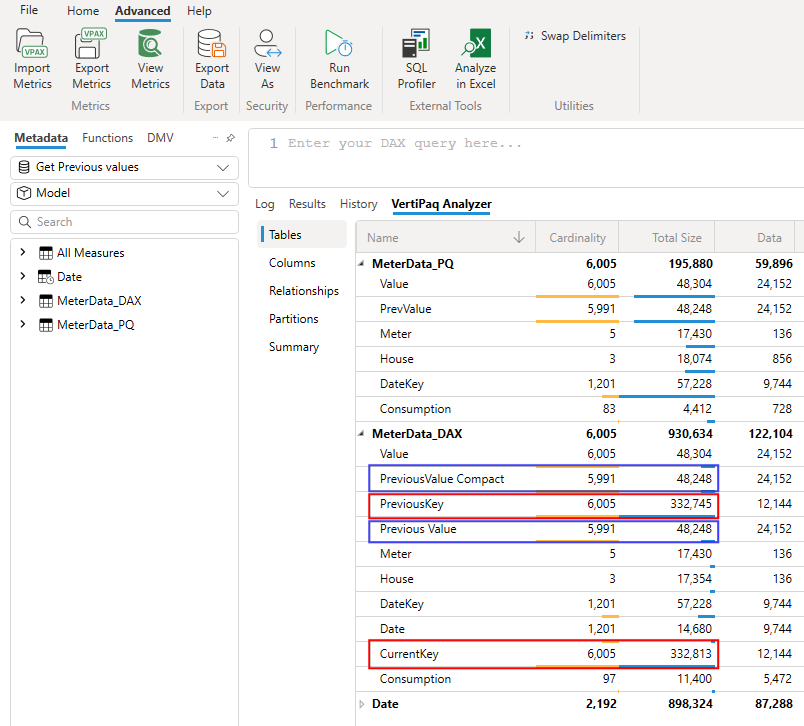Click the MeterData_DAX Date column row
Viewport: 804px width, 726px height.
579,629
